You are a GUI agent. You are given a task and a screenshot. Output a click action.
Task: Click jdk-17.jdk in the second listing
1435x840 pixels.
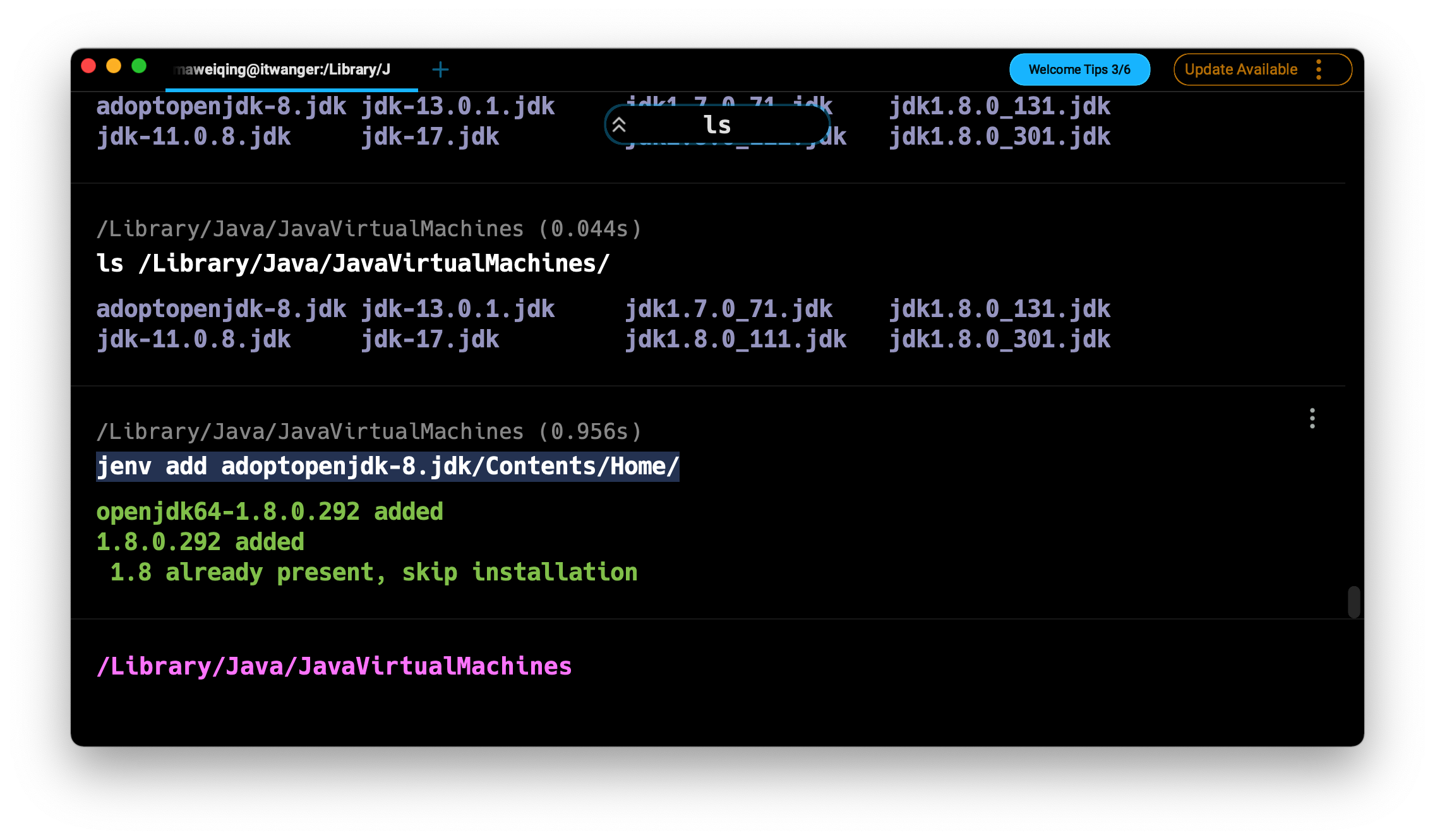tap(429, 340)
